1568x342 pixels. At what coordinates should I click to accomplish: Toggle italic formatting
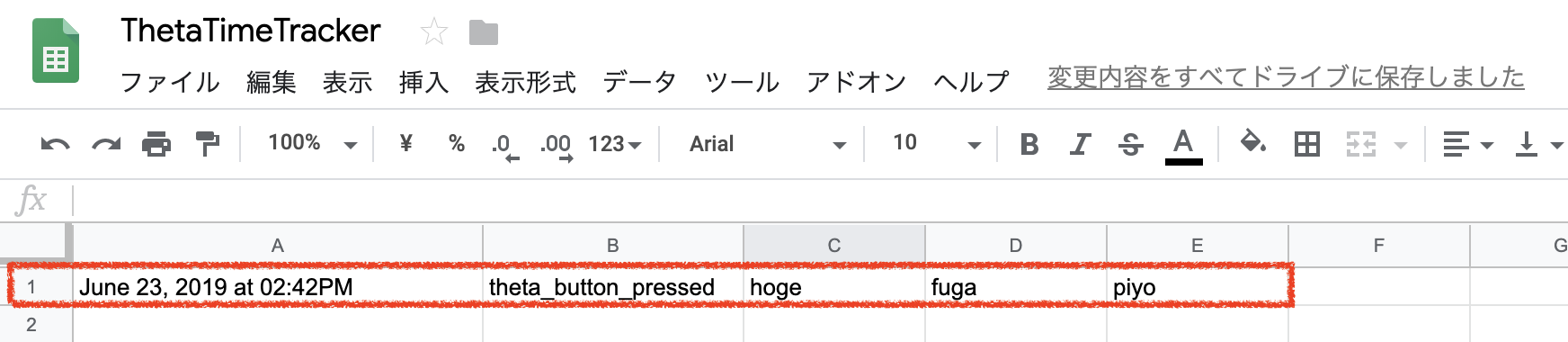1080,144
